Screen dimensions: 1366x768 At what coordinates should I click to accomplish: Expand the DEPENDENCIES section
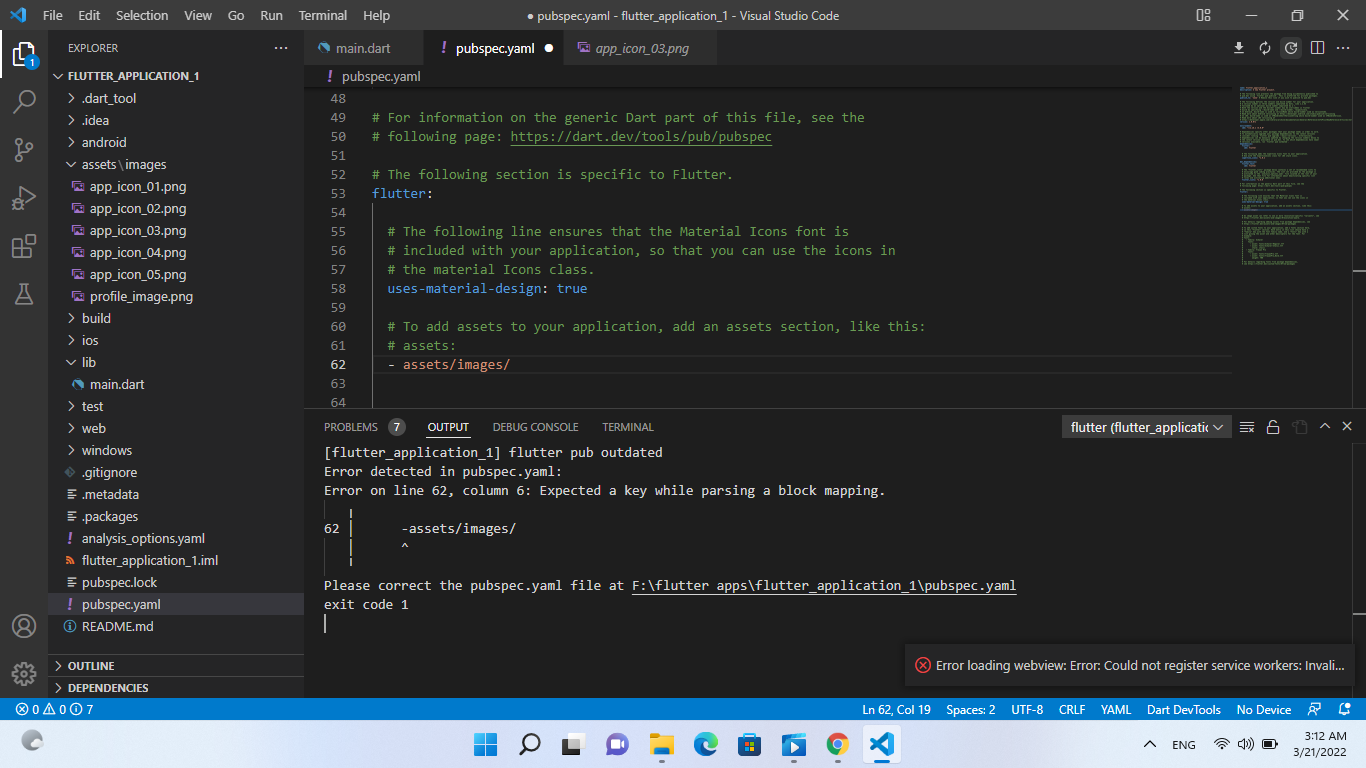coord(176,688)
